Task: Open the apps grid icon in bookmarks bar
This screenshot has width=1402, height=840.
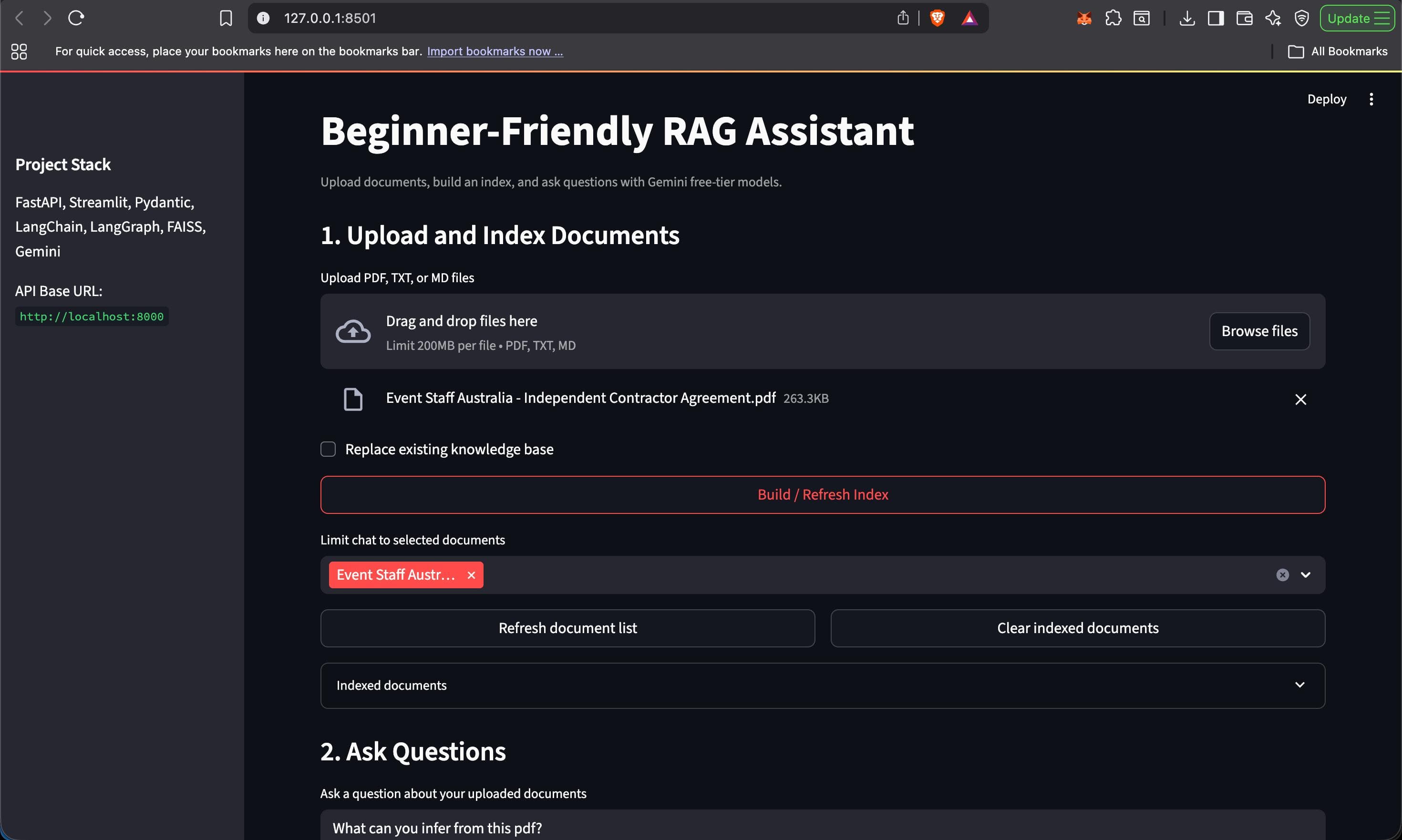Action: pyautogui.click(x=19, y=51)
